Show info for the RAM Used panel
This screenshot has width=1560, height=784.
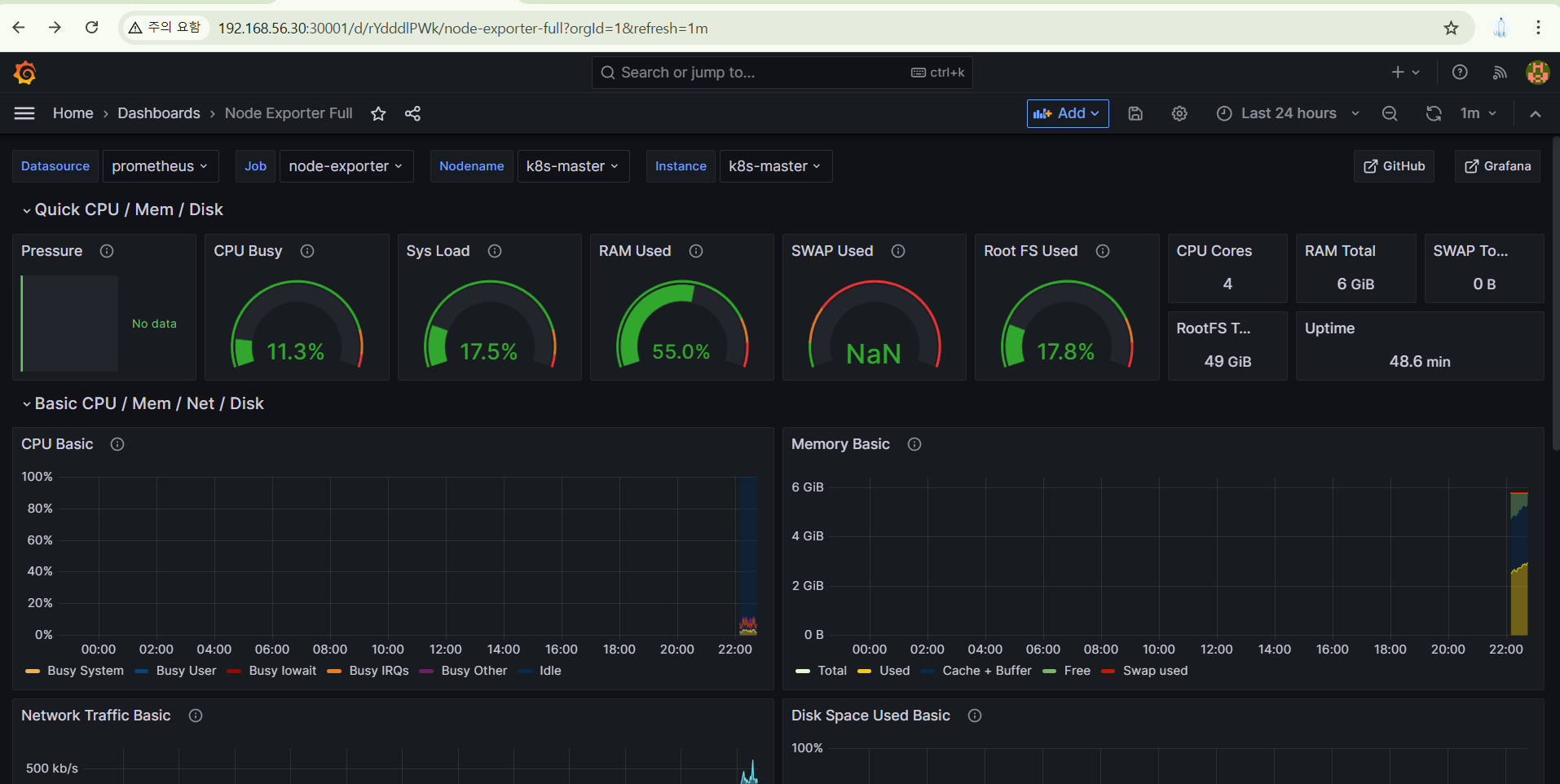(696, 251)
